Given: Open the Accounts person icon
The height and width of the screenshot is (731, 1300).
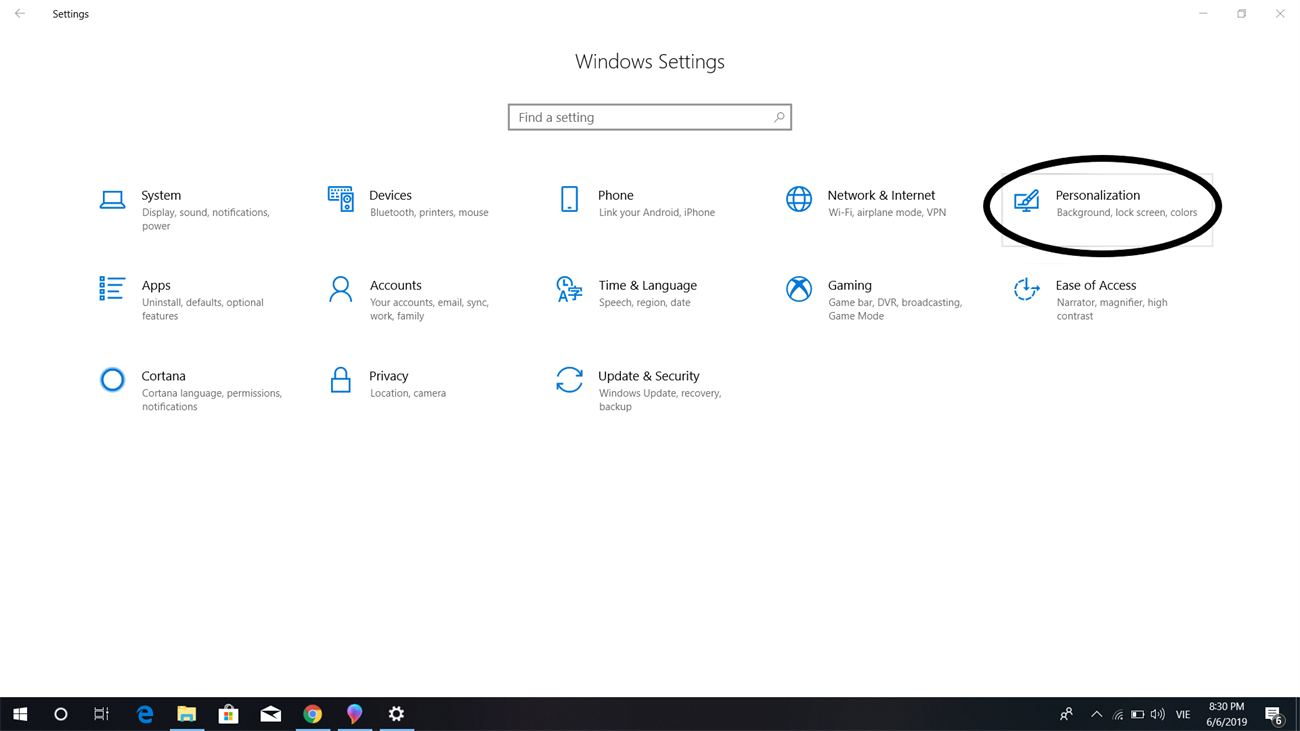Looking at the screenshot, I should click(x=340, y=289).
